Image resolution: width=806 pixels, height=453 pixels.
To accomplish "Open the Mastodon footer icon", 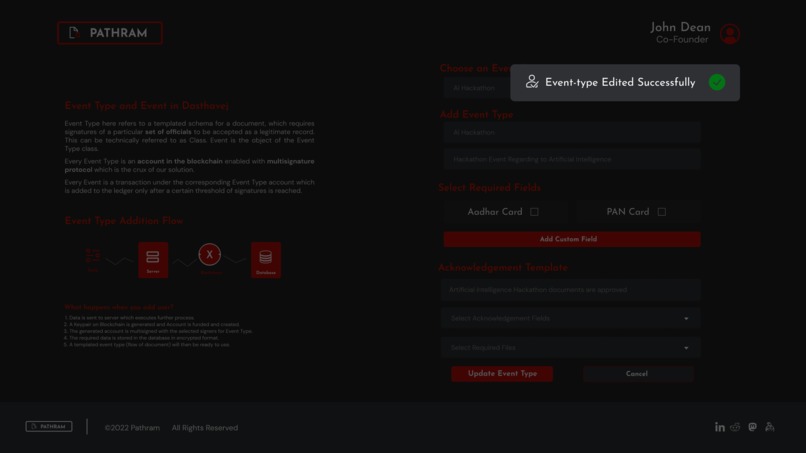I will (753, 427).
